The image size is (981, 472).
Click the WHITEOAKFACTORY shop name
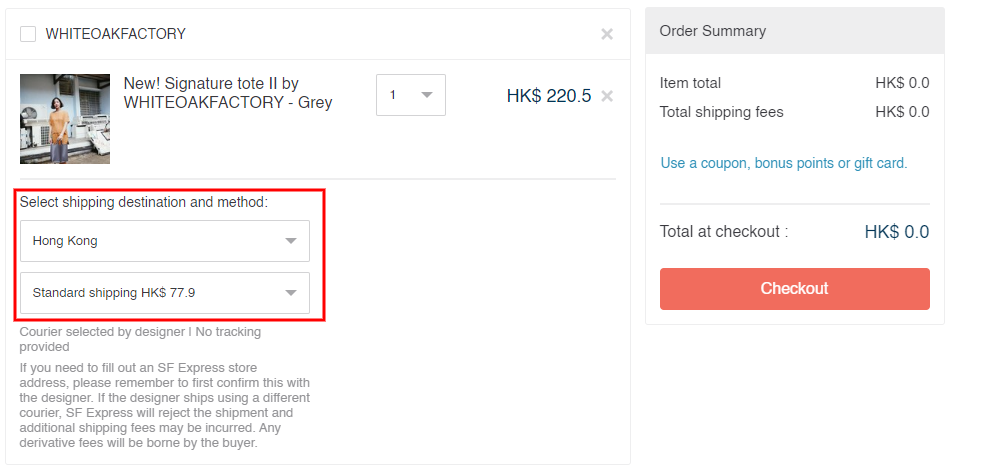116,34
